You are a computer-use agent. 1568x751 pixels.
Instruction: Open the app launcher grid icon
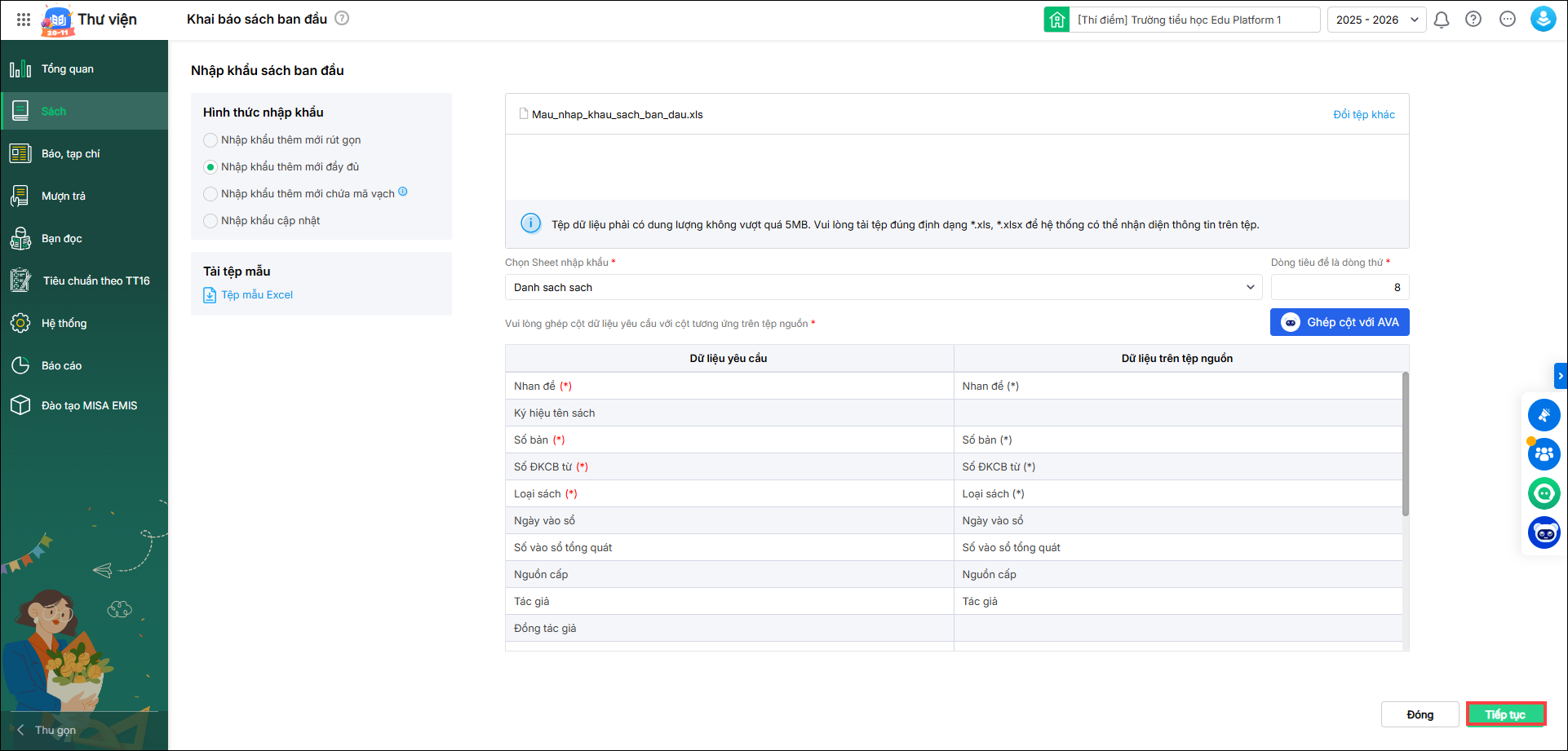pyautogui.click(x=24, y=20)
